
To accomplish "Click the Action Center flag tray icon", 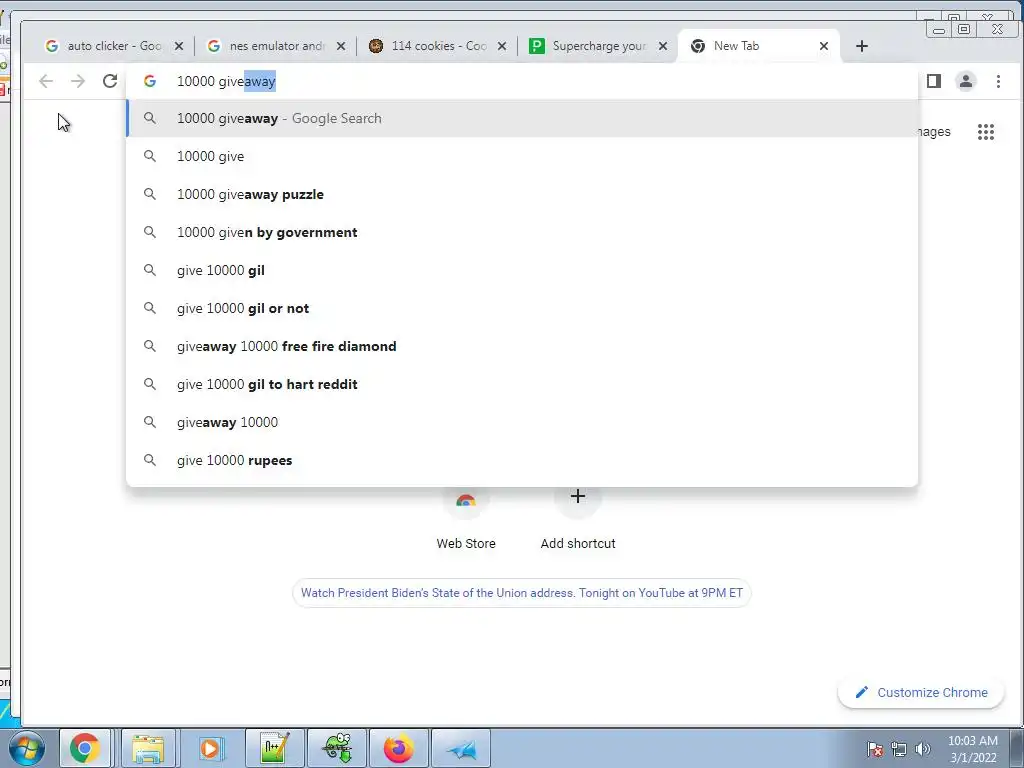I will tap(875, 749).
